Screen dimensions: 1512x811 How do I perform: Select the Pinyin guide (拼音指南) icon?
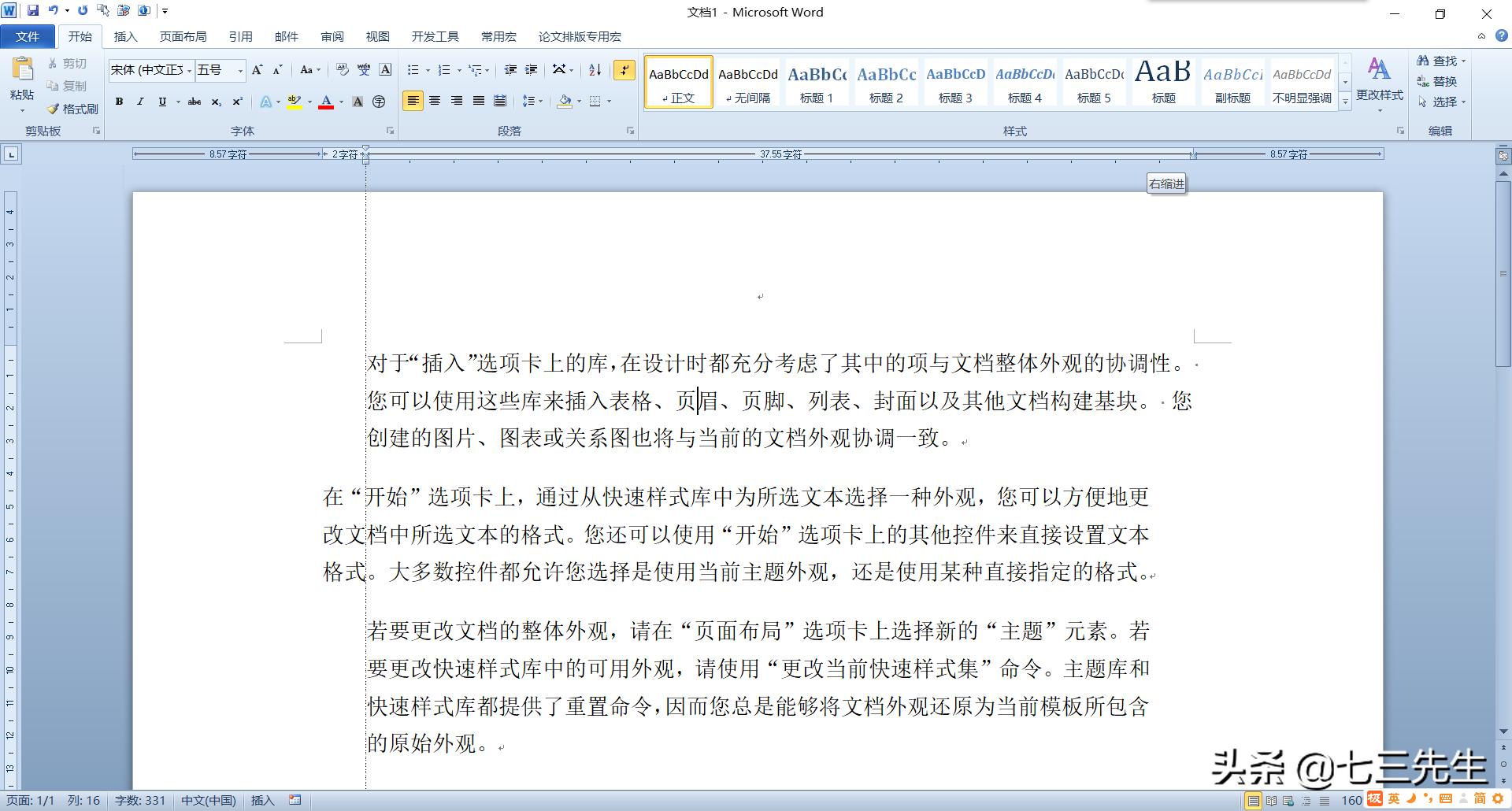tap(364, 70)
